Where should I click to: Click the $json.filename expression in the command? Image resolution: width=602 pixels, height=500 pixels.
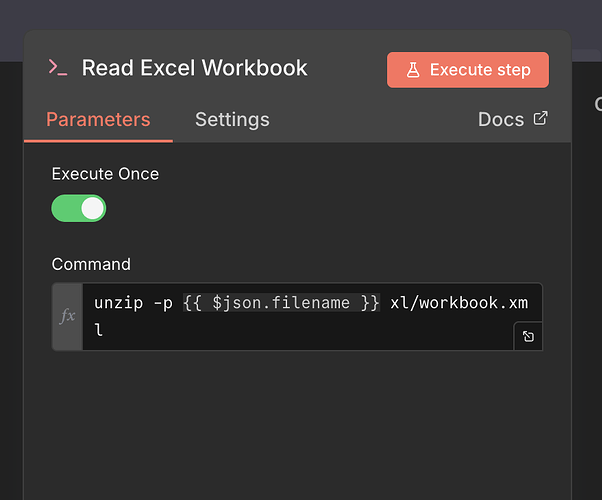[281, 303]
